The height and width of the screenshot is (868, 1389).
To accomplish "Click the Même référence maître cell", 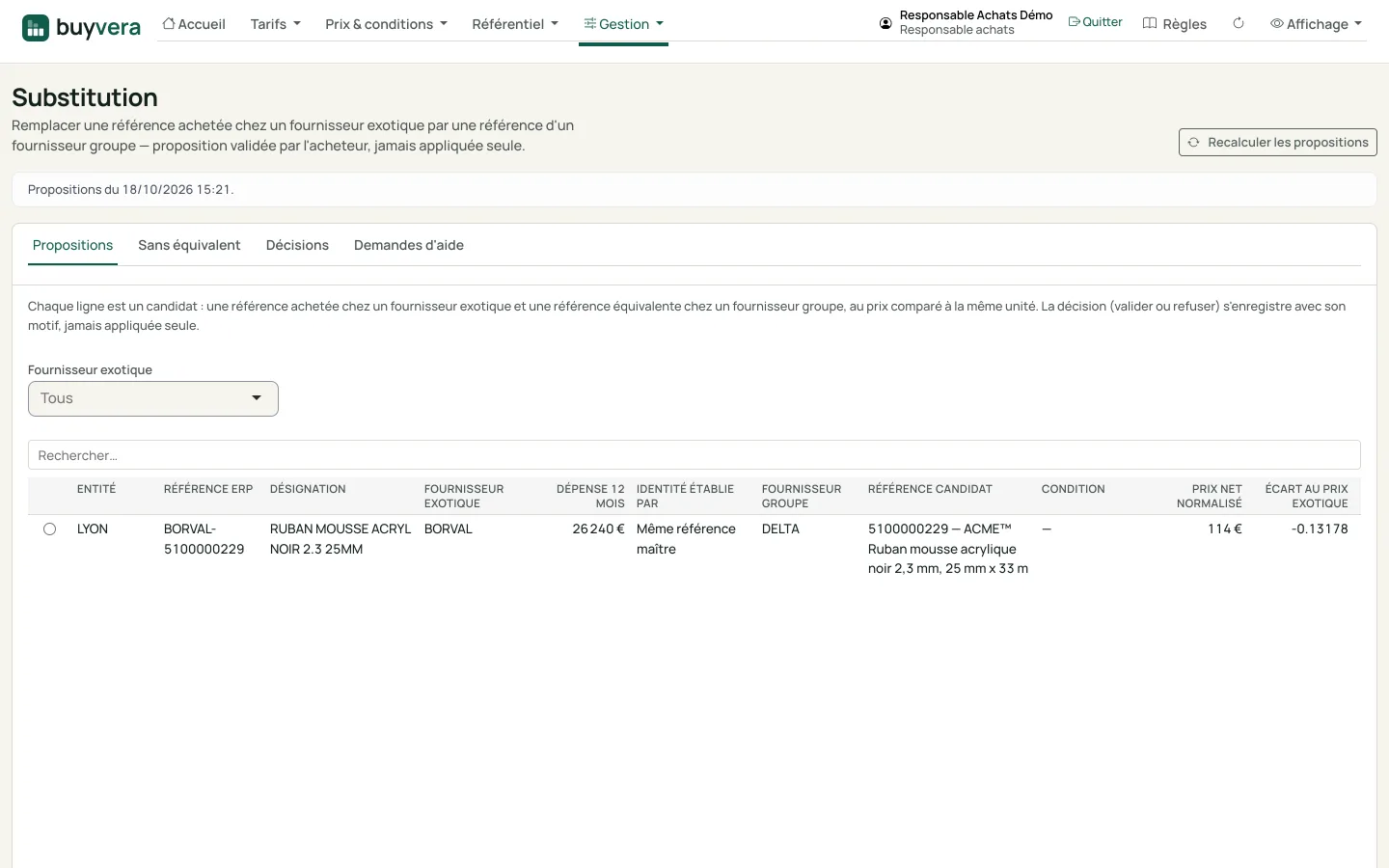I will [x=686, y=539].
